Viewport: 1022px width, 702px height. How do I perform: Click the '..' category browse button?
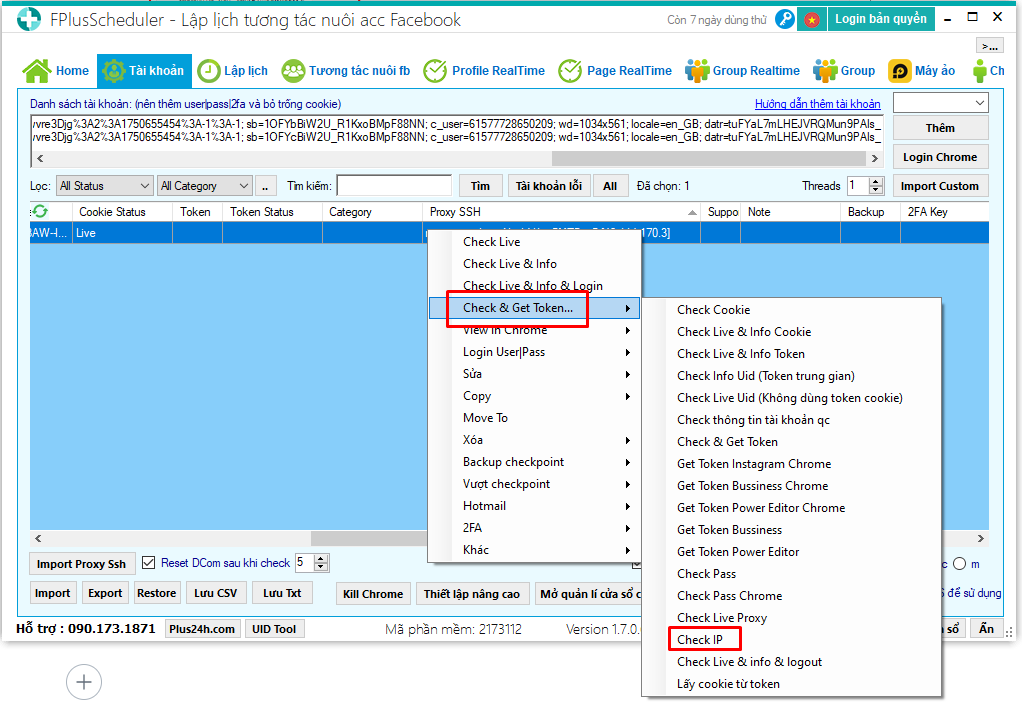click(265, 186)
